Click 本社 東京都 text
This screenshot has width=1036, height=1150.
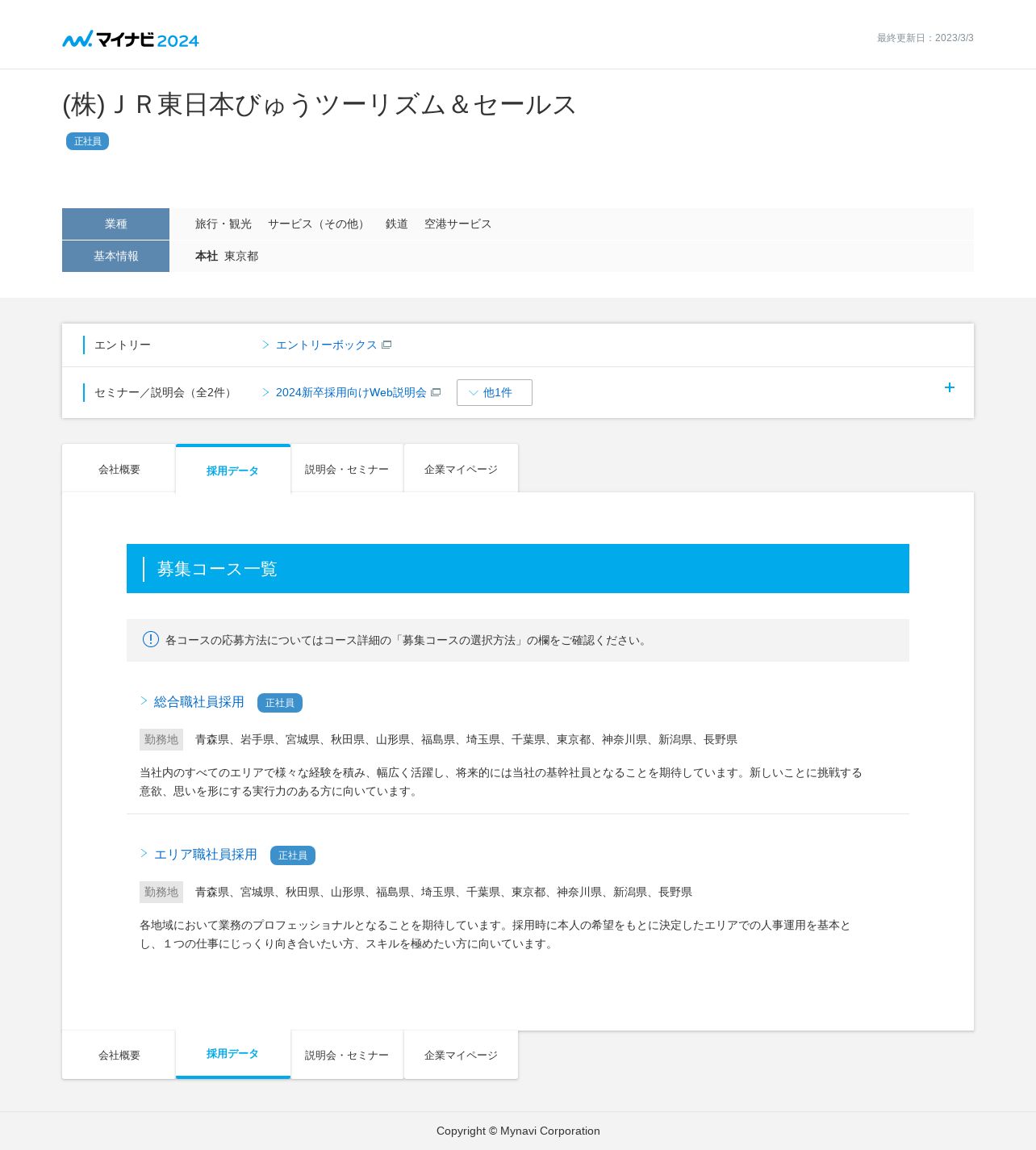point(227,256)
